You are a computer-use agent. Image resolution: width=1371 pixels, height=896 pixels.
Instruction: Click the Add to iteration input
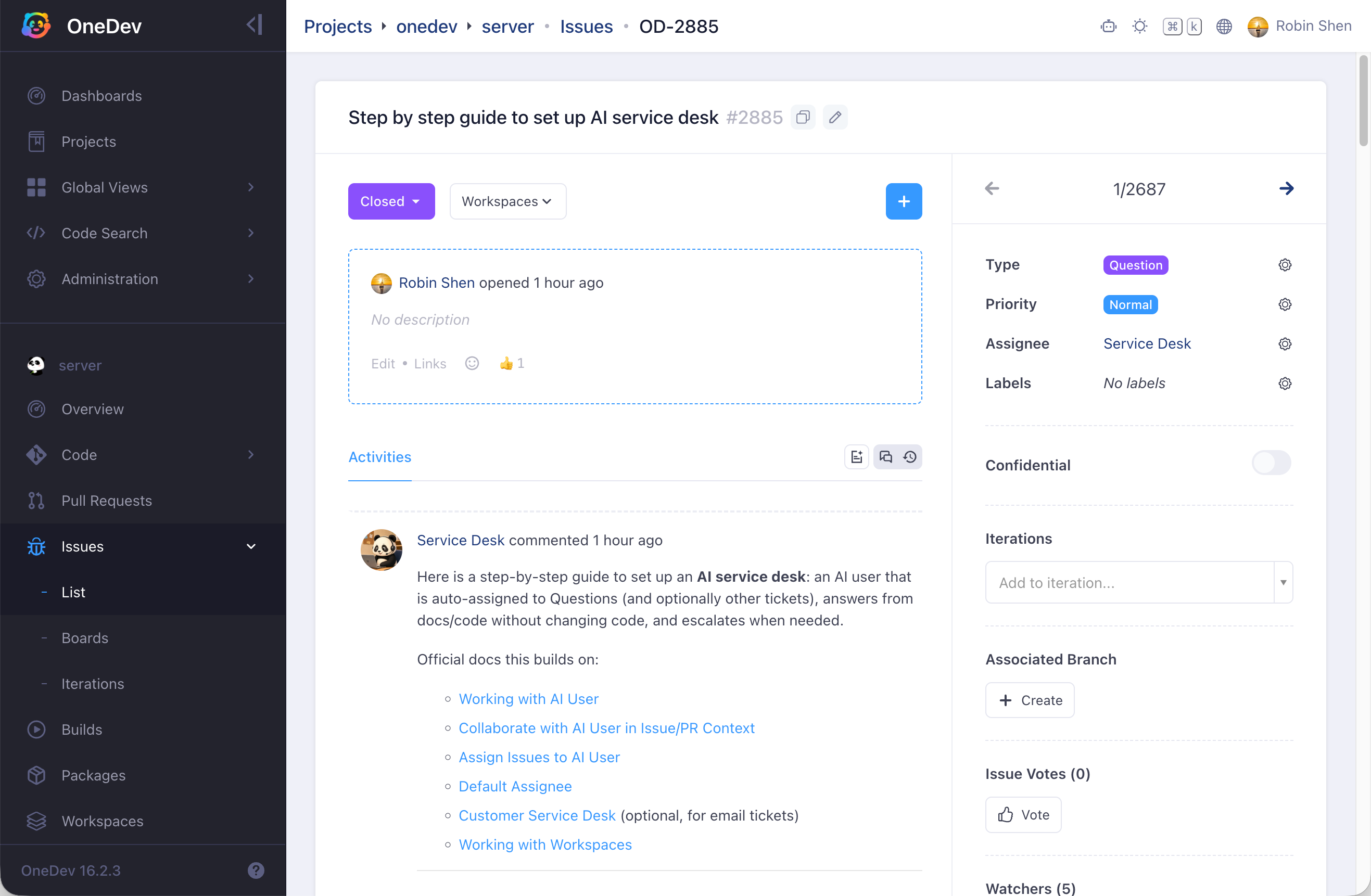click(1129, 582)
